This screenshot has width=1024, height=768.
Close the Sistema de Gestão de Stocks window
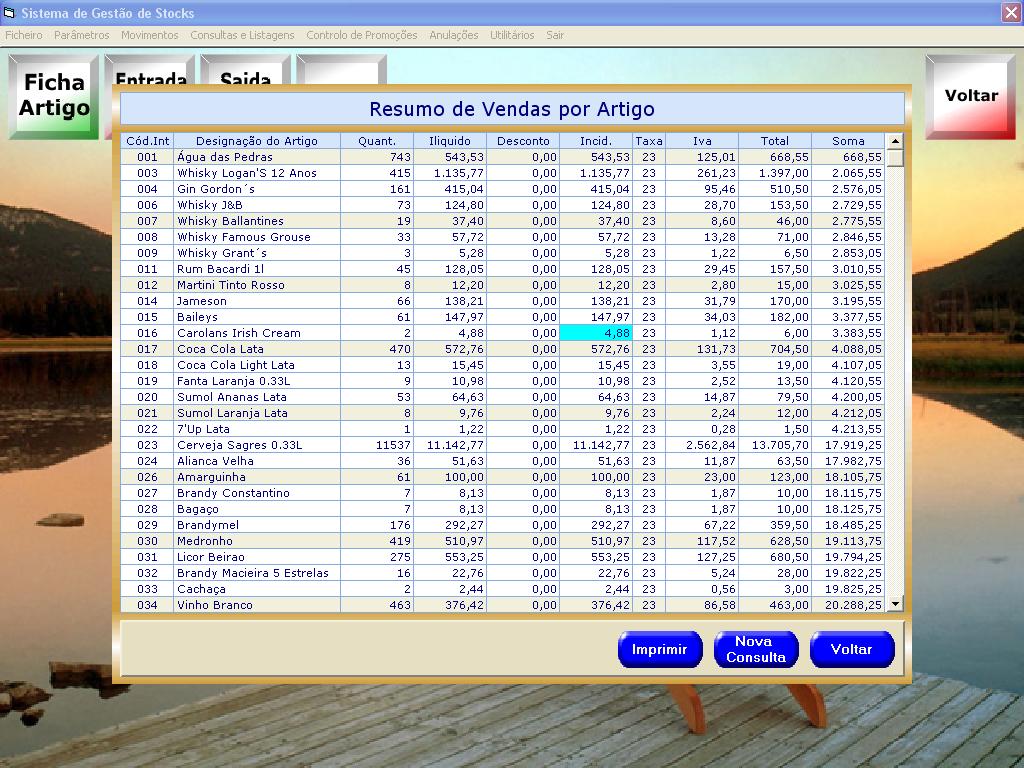tap(1010, 13)
